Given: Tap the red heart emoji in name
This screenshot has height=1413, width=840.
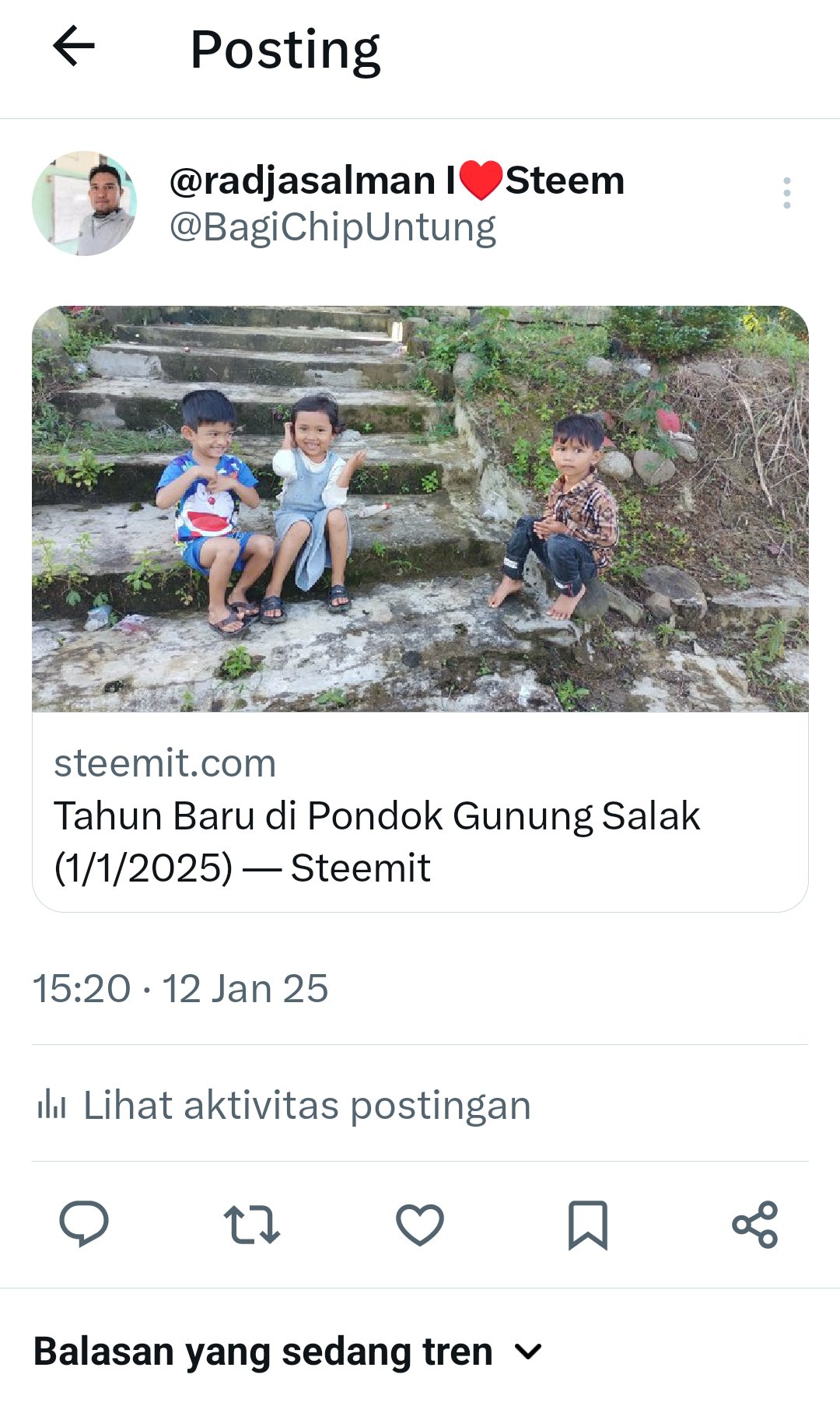Looking at the screenshot, I should click(481, 181).
